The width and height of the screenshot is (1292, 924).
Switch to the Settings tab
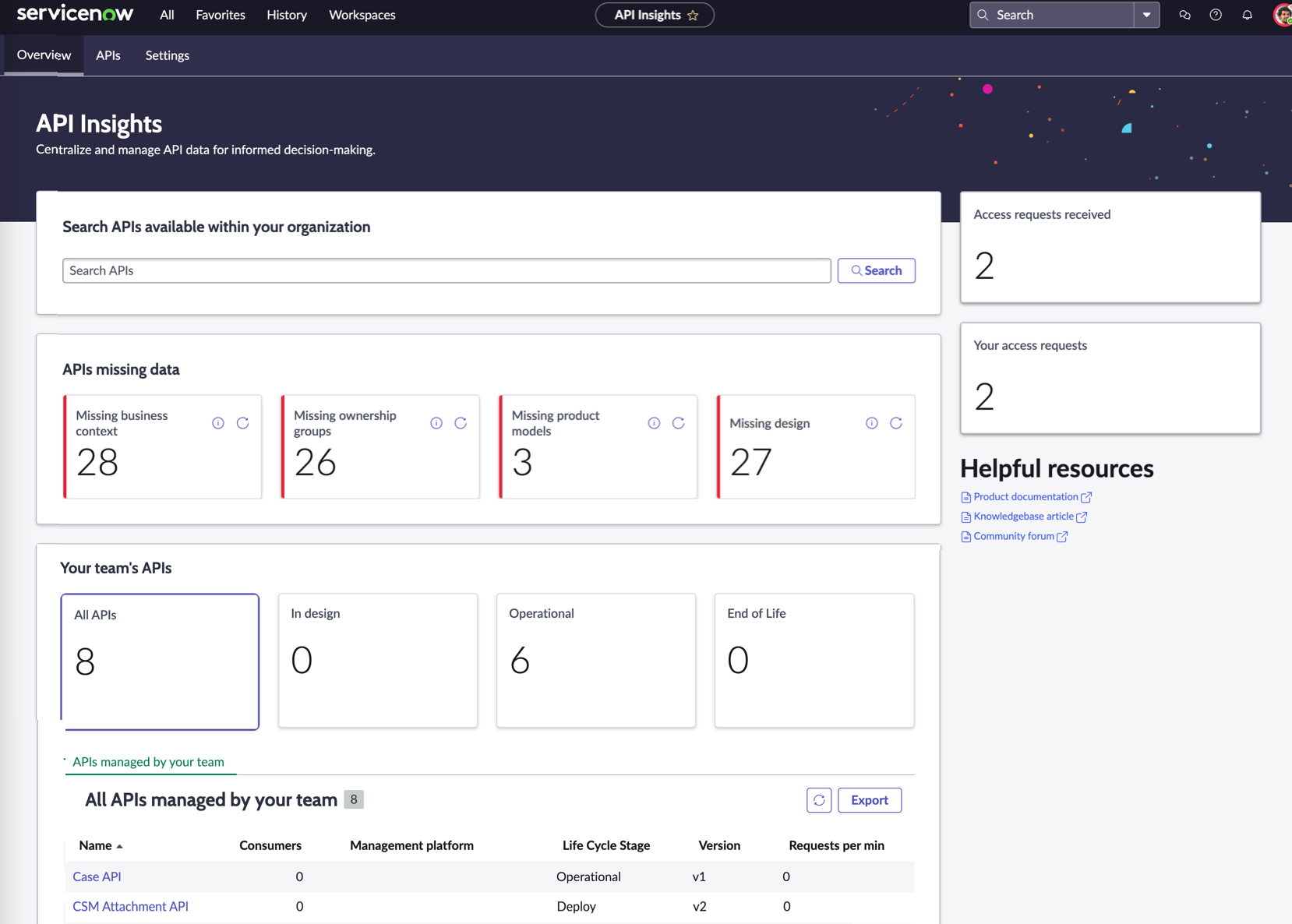pyautogui.click(x=168, y=55)
